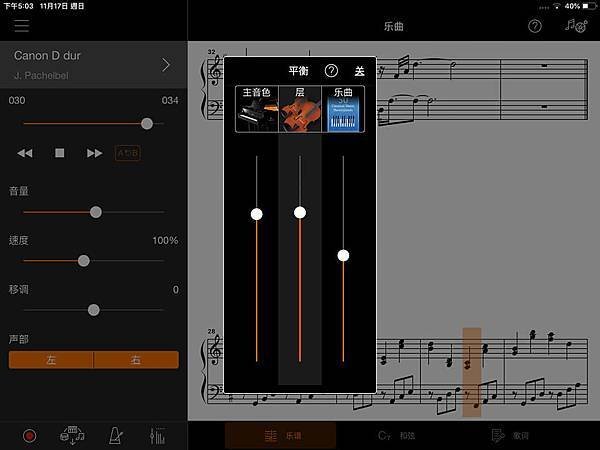This screenshot has width=600, height=450.
Task: Toggle A-B repeat
Action: click(x=128, y=153)
